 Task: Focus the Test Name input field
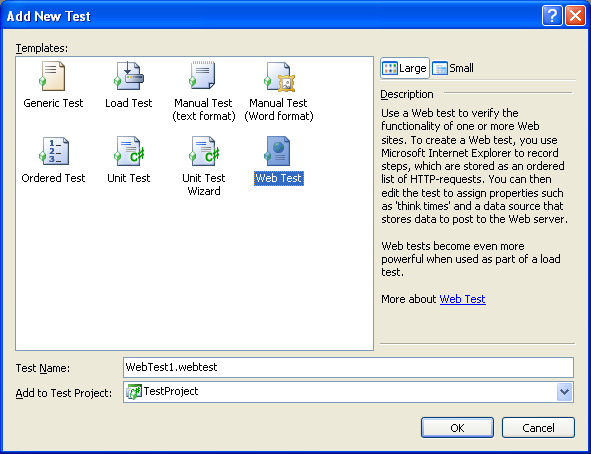348,367
